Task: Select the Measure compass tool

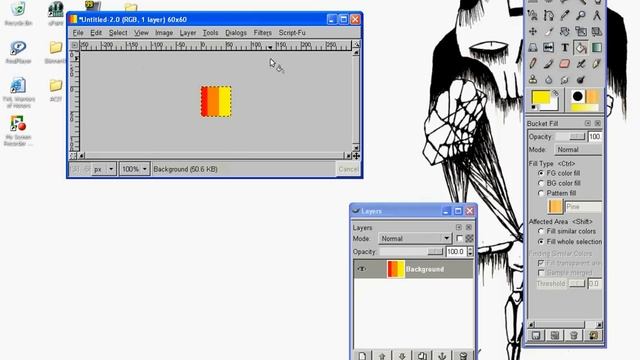Action: coord(596,16)
